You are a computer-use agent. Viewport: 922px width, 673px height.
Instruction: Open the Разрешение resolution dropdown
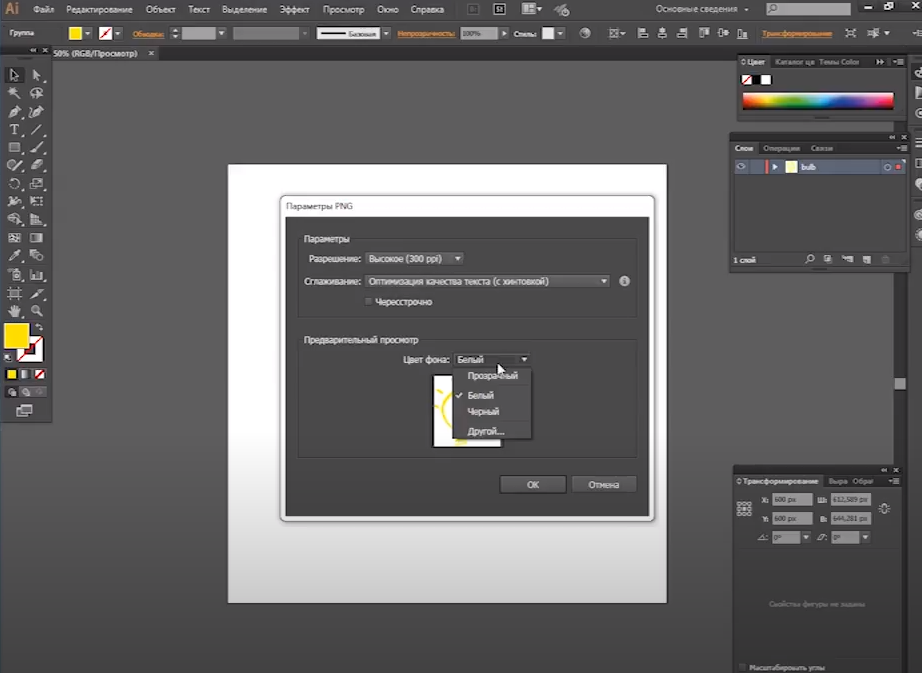click(414, 258)
